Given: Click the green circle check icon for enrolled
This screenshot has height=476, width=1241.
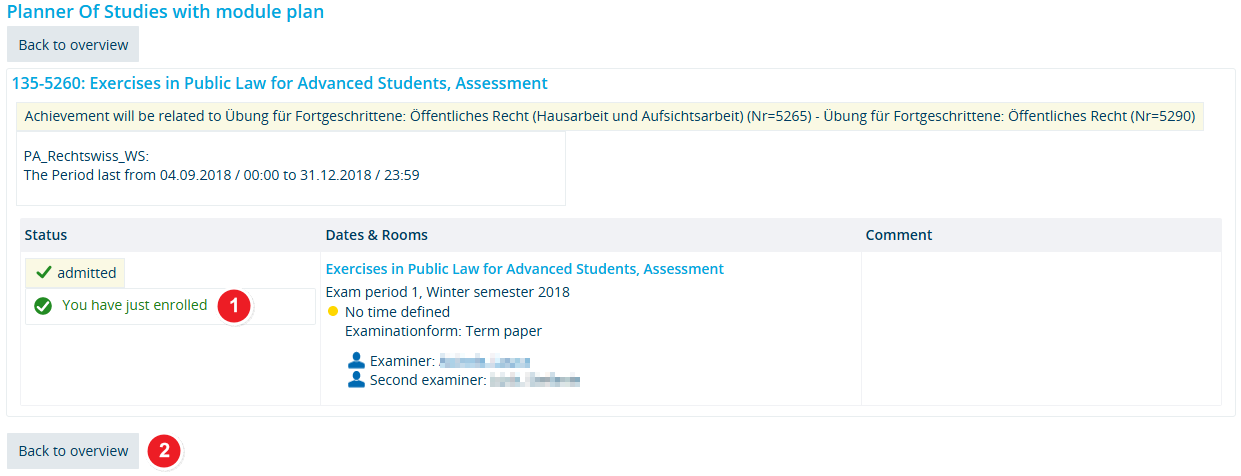Looking at the screenshot, I should (x=43, y=306).
